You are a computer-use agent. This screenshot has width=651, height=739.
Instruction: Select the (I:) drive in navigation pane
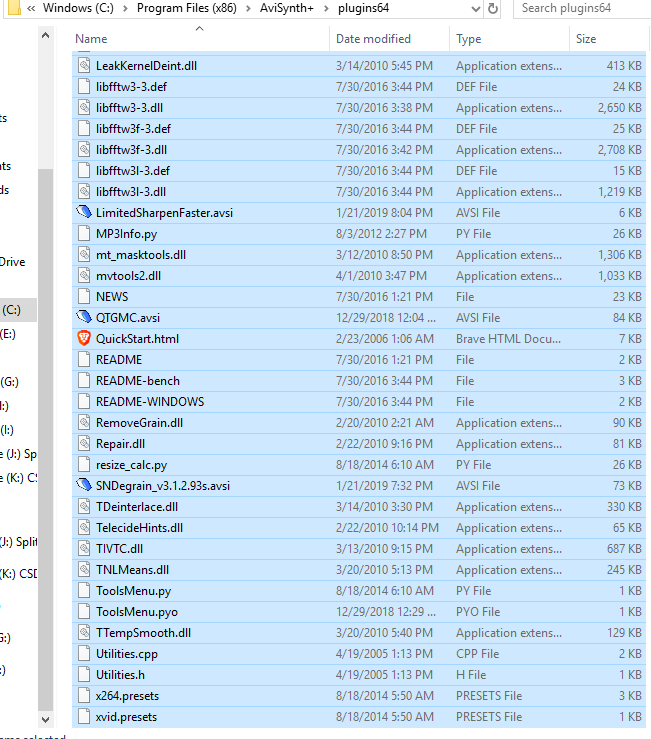point(7,429)
